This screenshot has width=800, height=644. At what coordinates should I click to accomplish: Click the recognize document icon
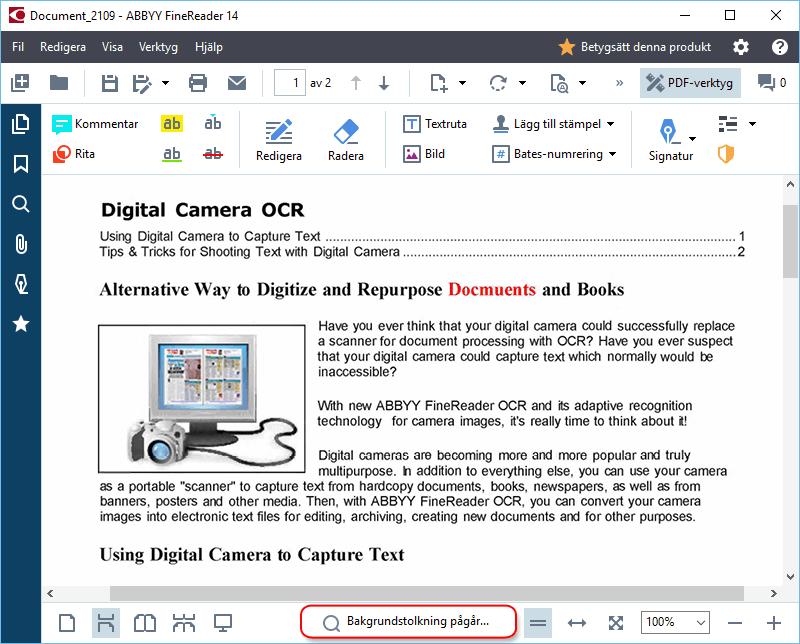[x=559, y=83]
